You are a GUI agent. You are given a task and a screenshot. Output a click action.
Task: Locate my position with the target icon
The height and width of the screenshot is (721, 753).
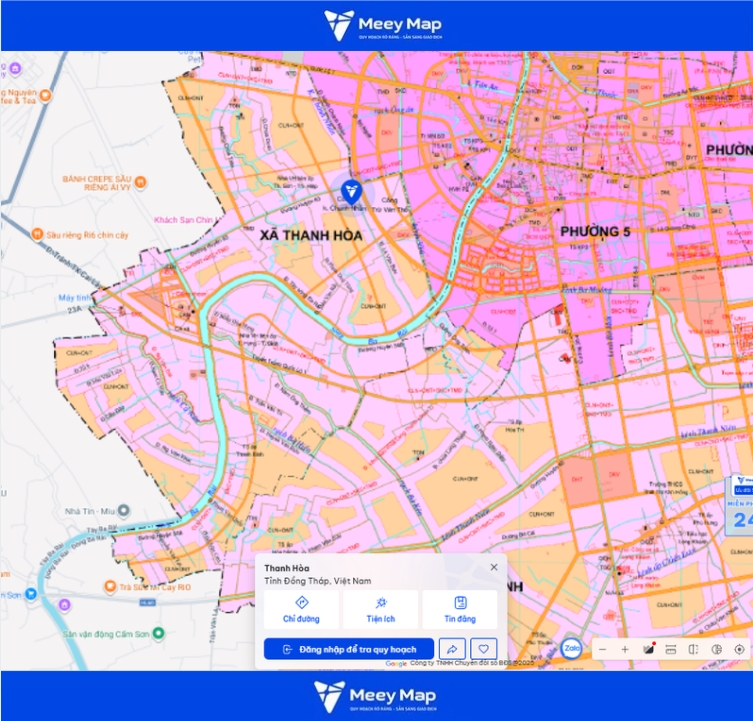[739, 649]
